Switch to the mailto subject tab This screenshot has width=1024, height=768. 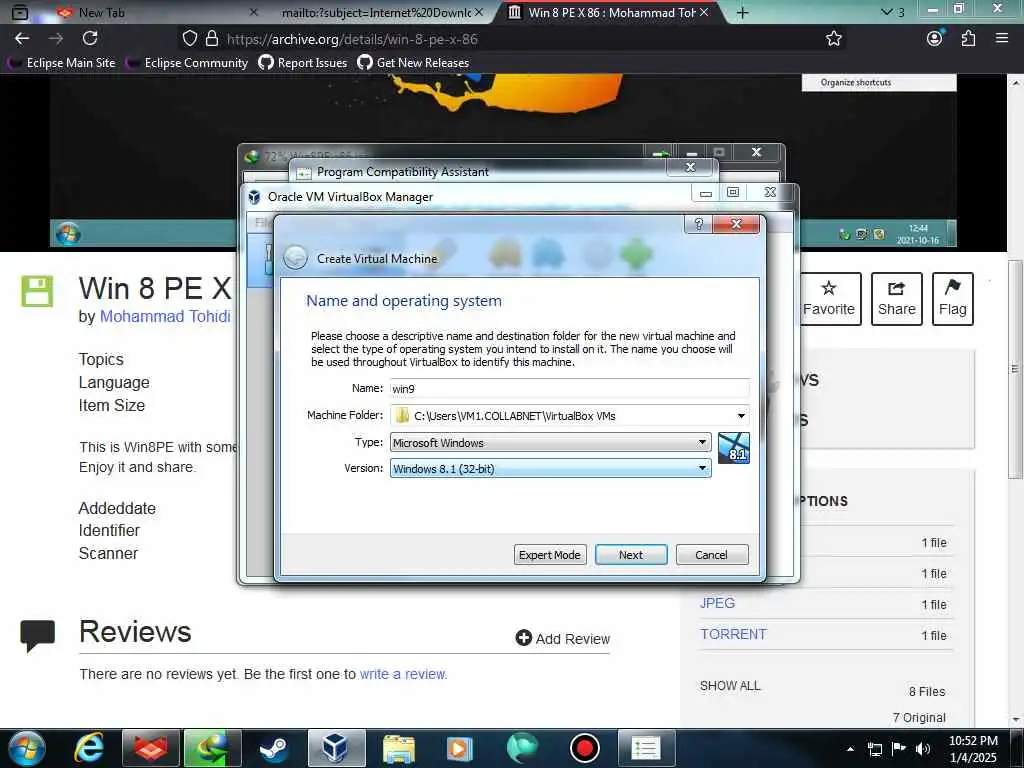tap(382, 12)
